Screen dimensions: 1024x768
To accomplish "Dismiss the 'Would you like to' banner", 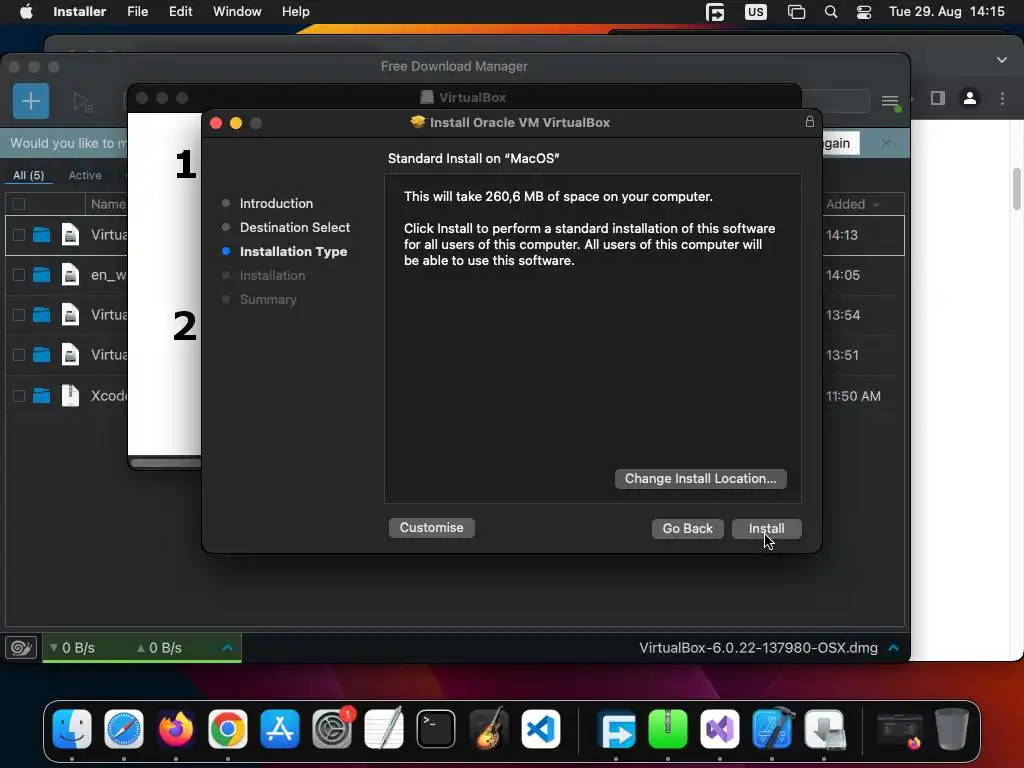I will (x=886, y=143).
